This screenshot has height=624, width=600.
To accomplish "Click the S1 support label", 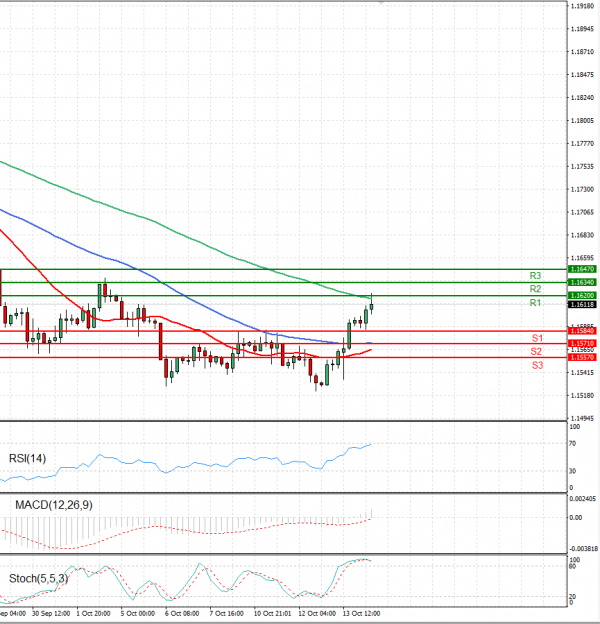I will [x=537, y=338].
